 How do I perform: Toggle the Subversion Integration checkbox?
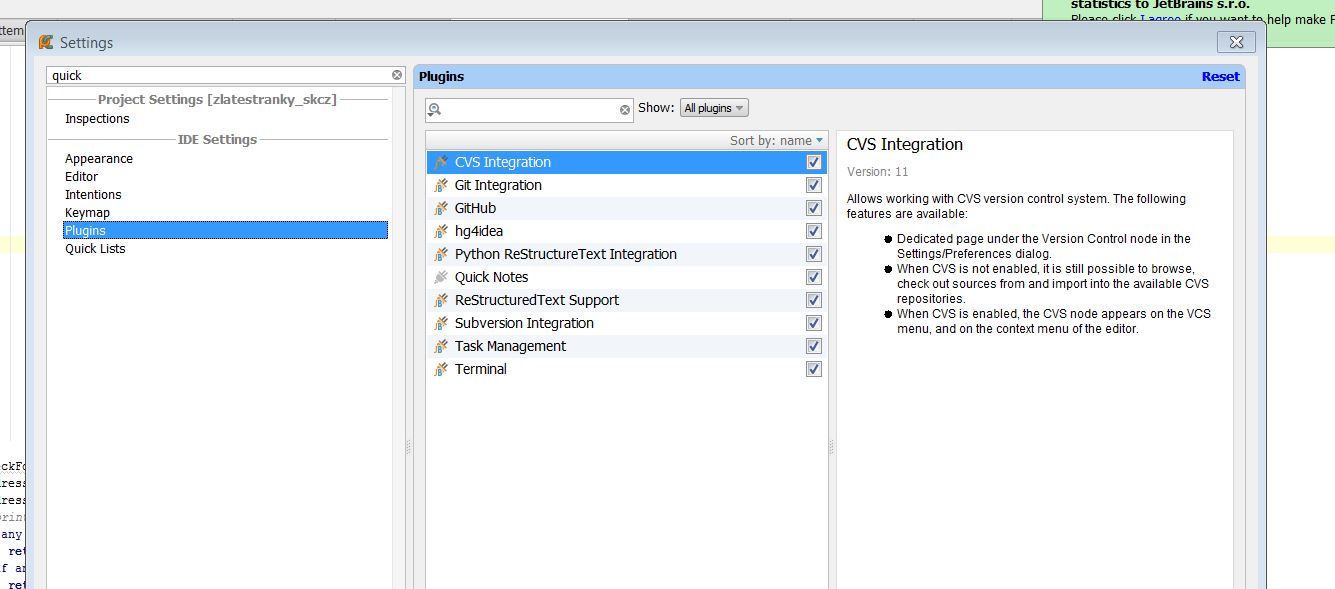click(814, 323)
